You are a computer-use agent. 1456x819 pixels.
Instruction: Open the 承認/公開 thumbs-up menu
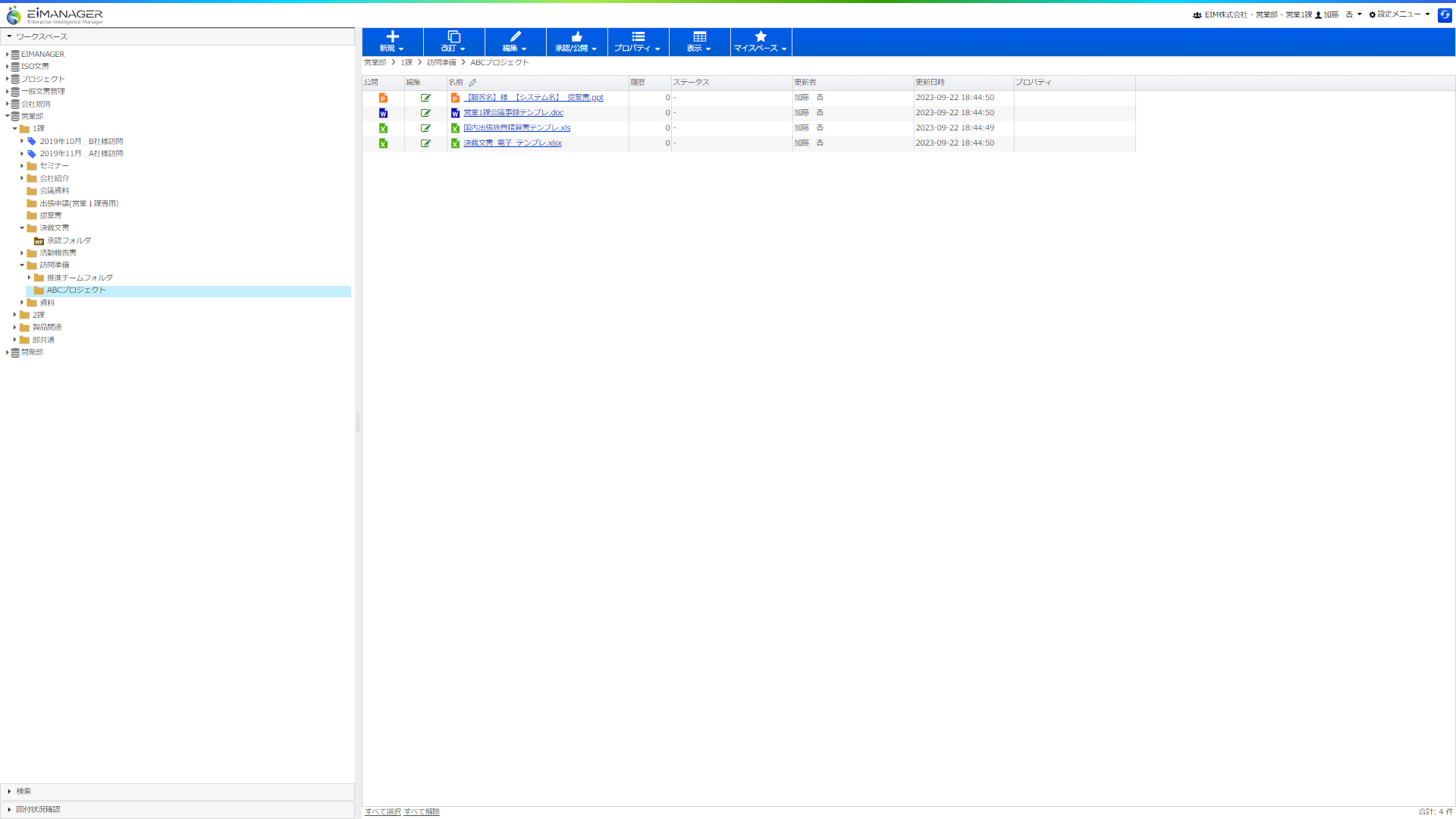click(x=576, y=42)
